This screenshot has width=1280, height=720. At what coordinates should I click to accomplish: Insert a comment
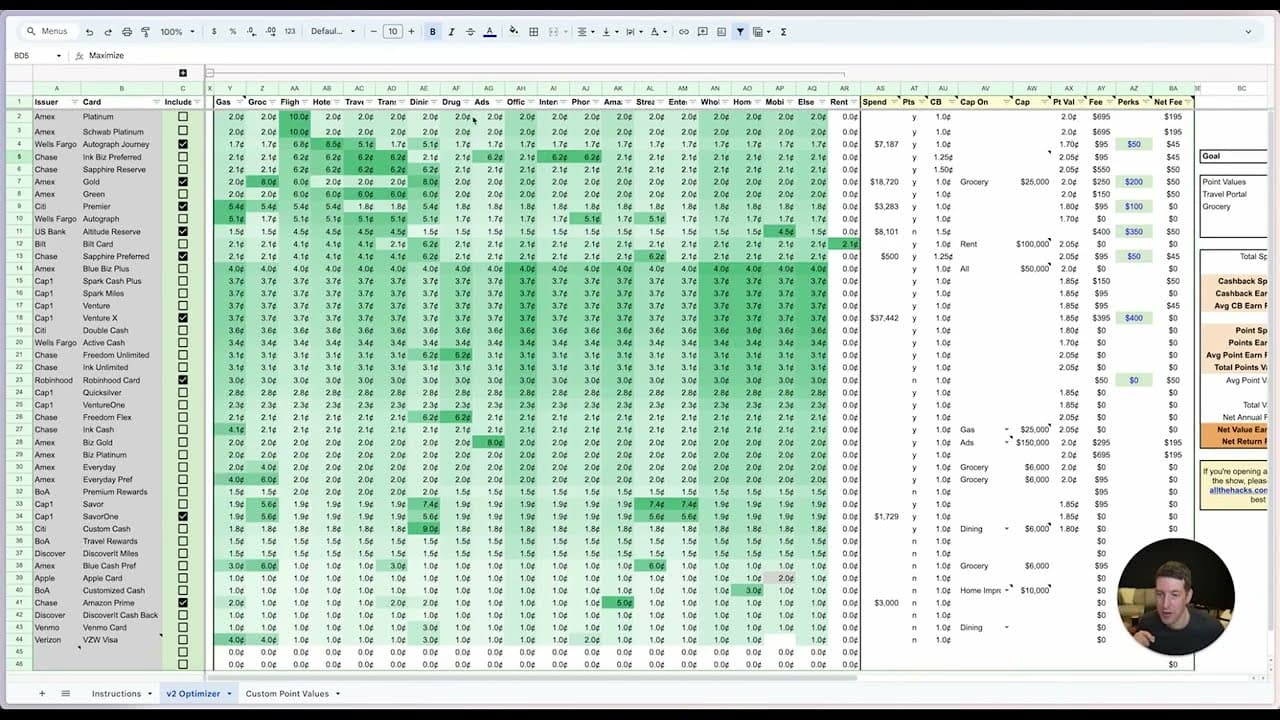tap(703, 32)
